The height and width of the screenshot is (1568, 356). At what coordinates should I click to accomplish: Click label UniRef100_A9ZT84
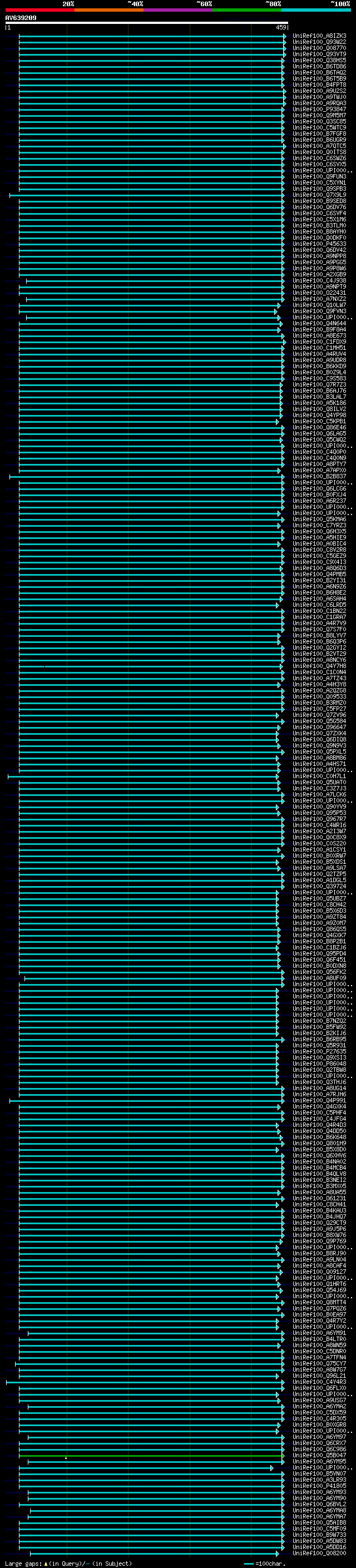(319, 917)
